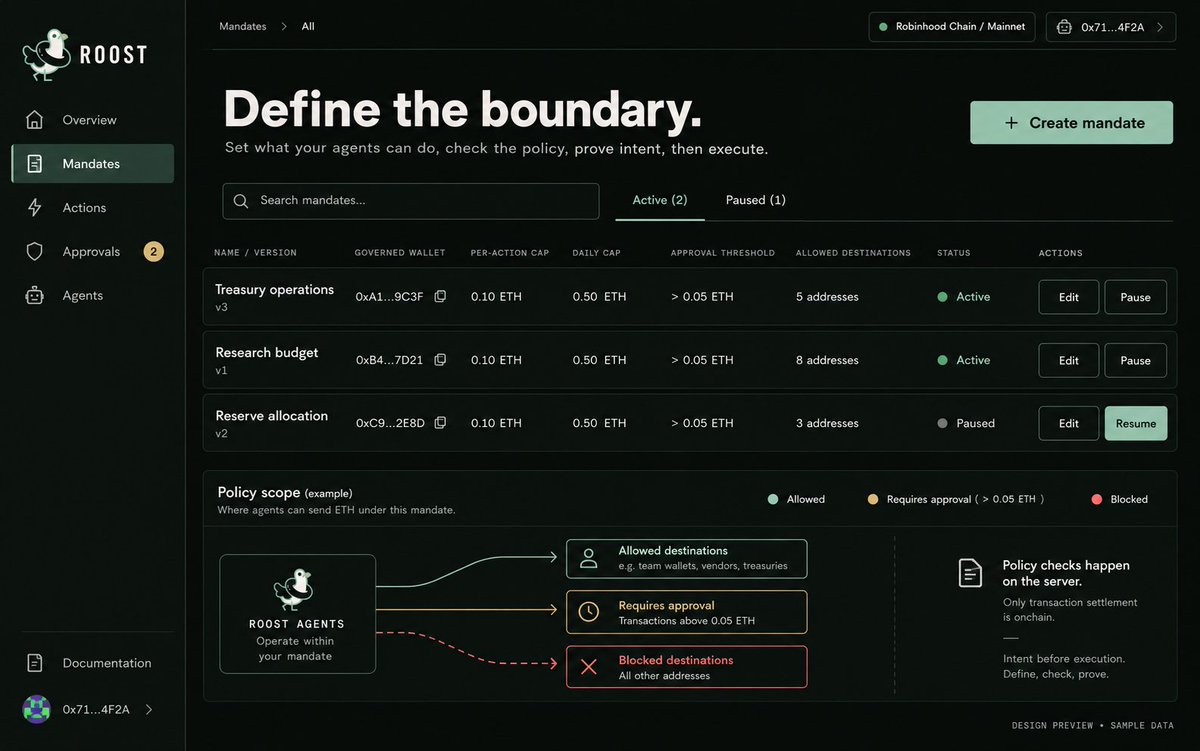Click the Roost bird logo
Image resolution: width=1200 pixels, height=751 pixels.
tap(47, 54)
